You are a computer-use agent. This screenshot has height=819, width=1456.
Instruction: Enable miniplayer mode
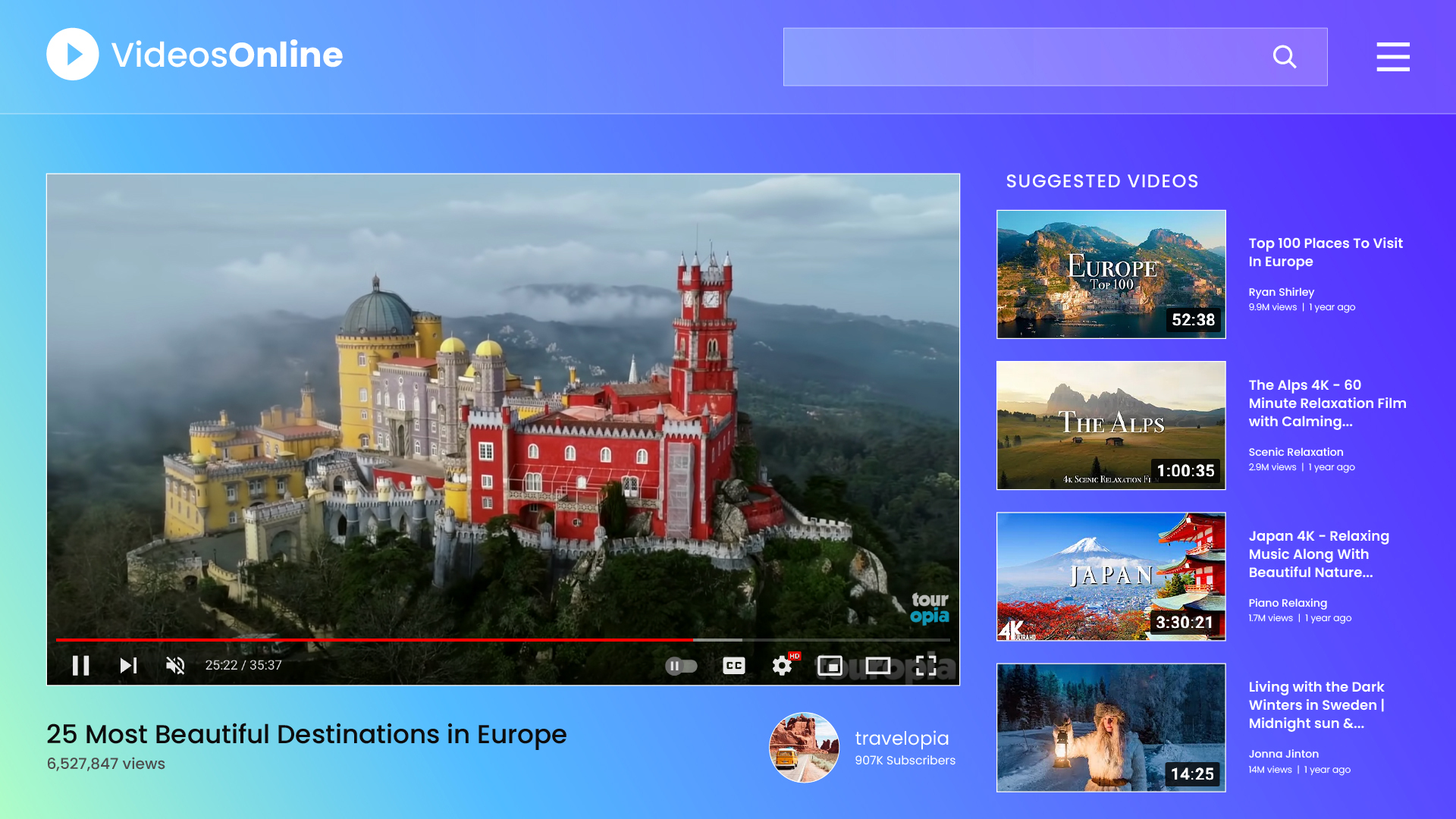(x=830, y=666)
